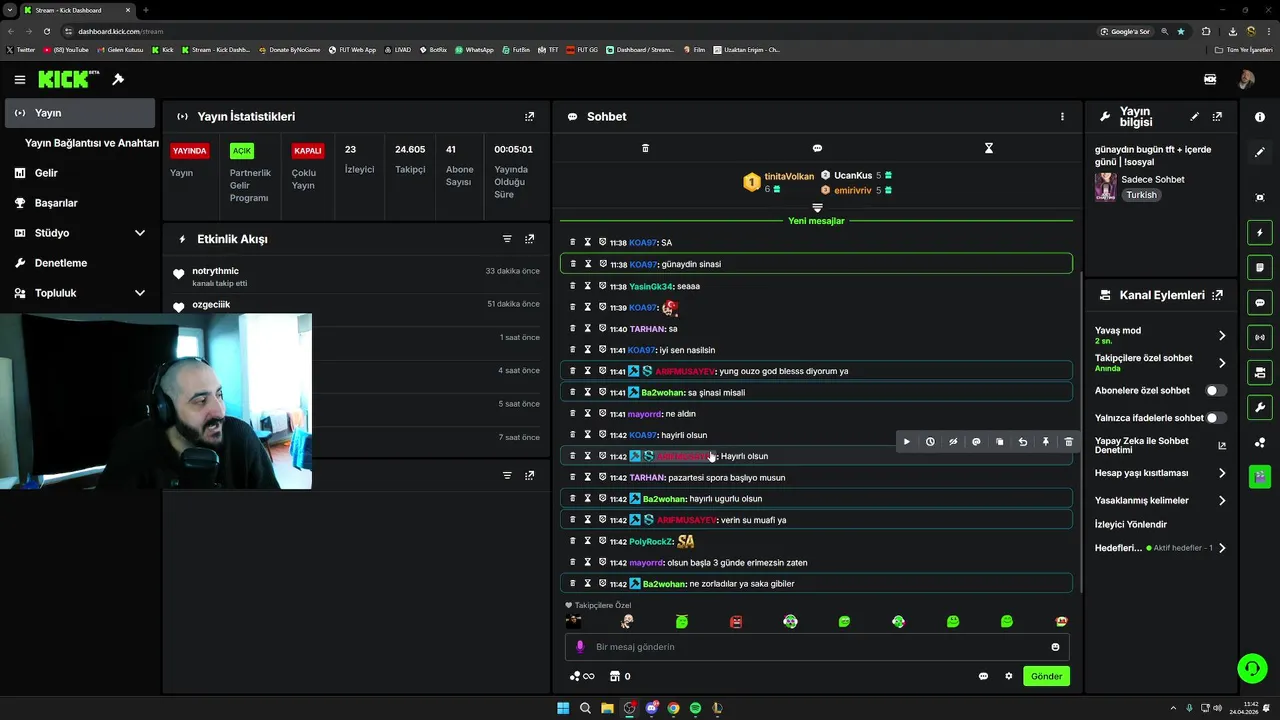This screenshot has height=720, width=1280.
Task: Jump to Yeni mesajlar in chat
Action: click(816, 221)
